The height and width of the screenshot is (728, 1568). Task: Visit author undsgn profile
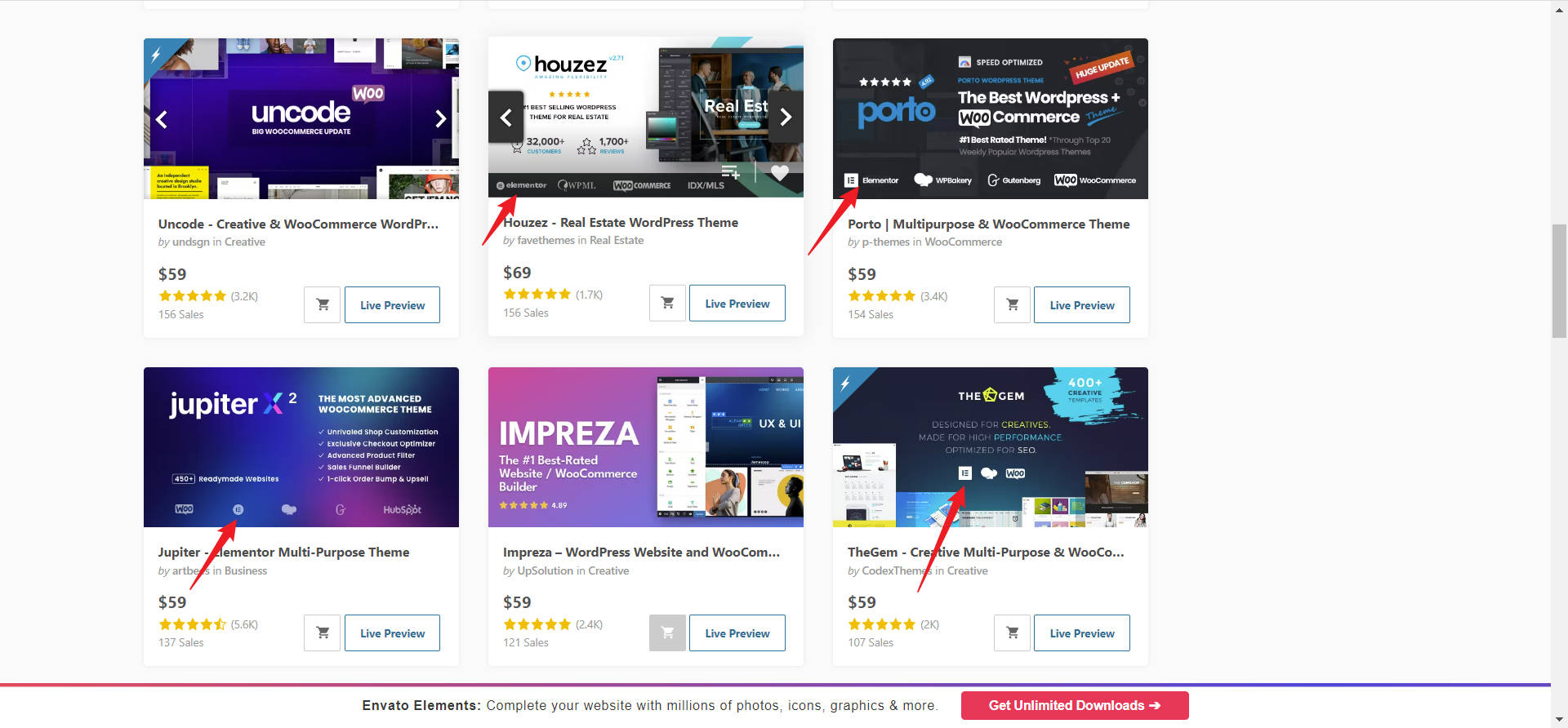(191, 242)
